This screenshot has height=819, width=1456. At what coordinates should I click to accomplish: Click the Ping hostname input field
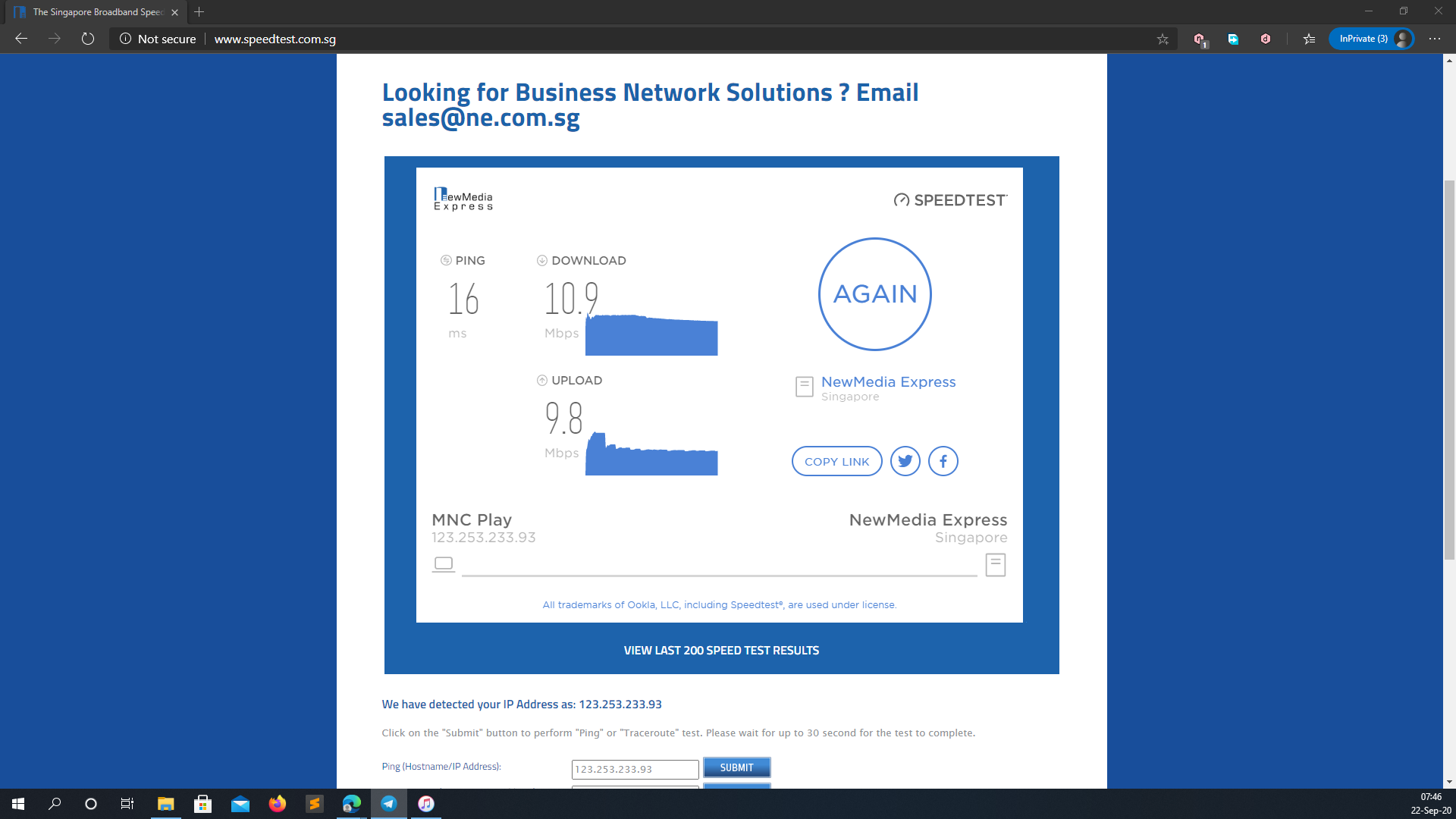[x=635, y=769]
